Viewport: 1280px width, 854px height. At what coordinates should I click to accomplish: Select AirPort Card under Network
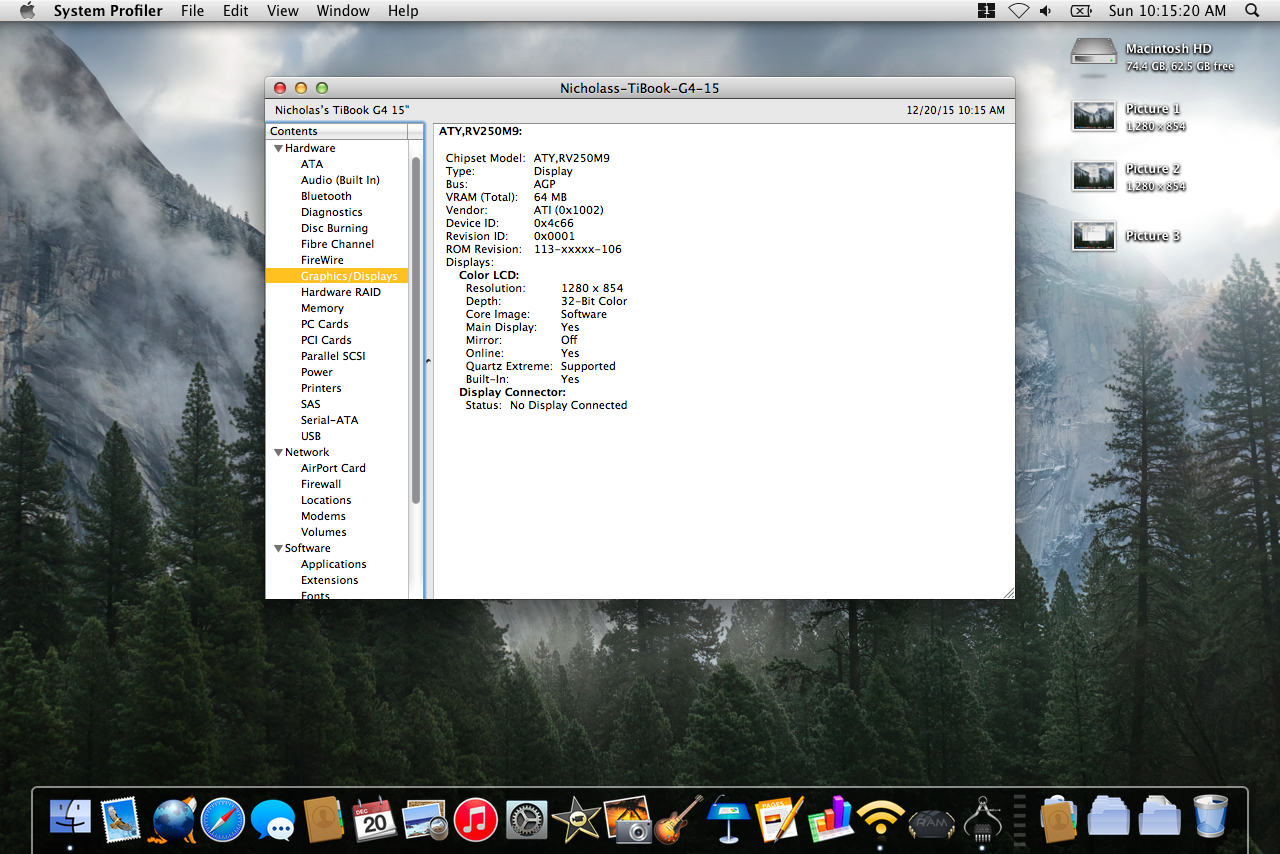point(333,468)
